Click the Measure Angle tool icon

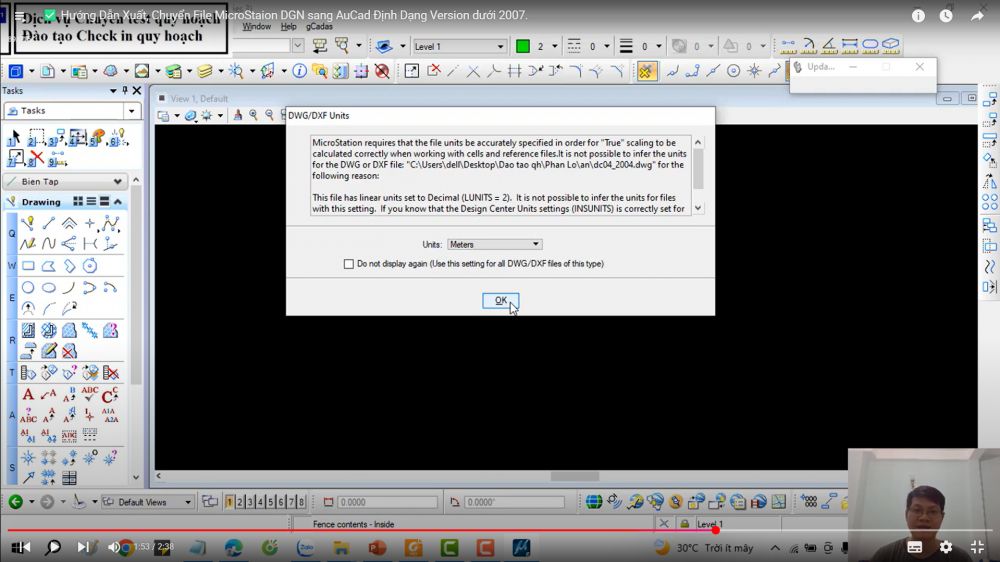click(x=829, y=45)
